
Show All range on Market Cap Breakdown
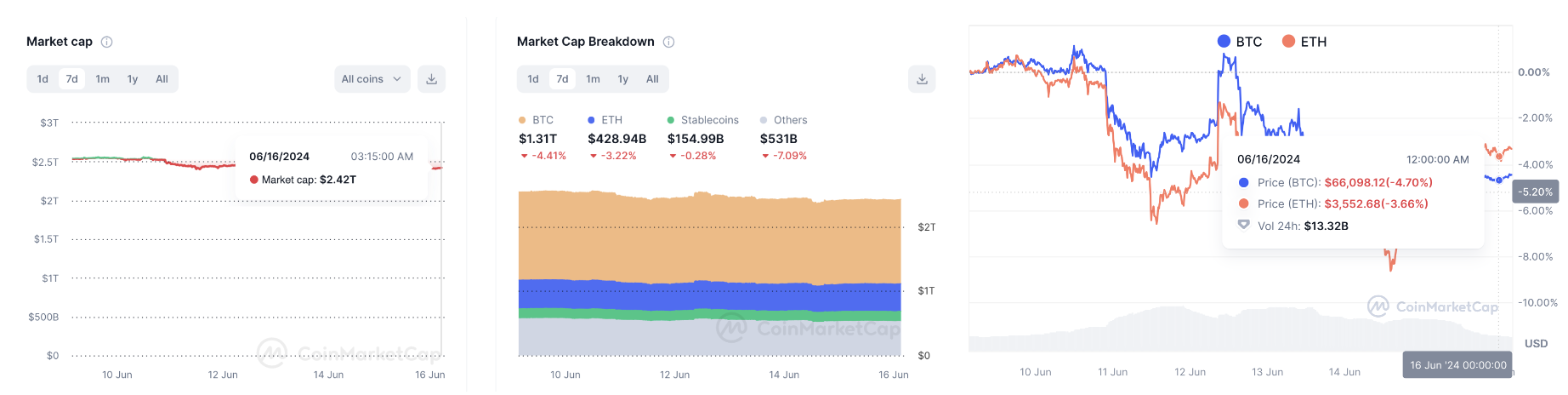pyautogui.click(x=652, y=79)
